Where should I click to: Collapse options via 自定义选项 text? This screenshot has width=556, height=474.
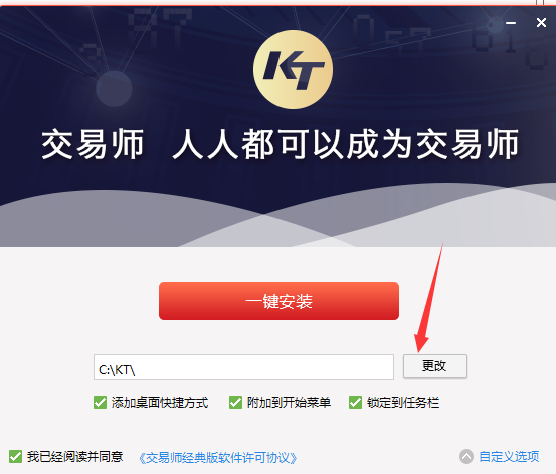[509, 457]
